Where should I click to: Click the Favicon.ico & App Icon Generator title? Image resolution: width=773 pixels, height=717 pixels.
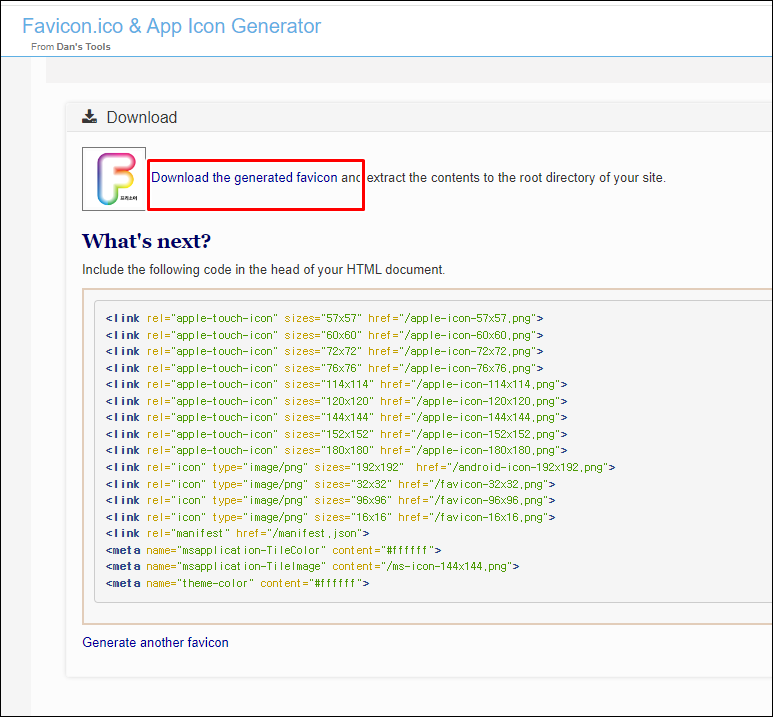click(x=172, y=26)
